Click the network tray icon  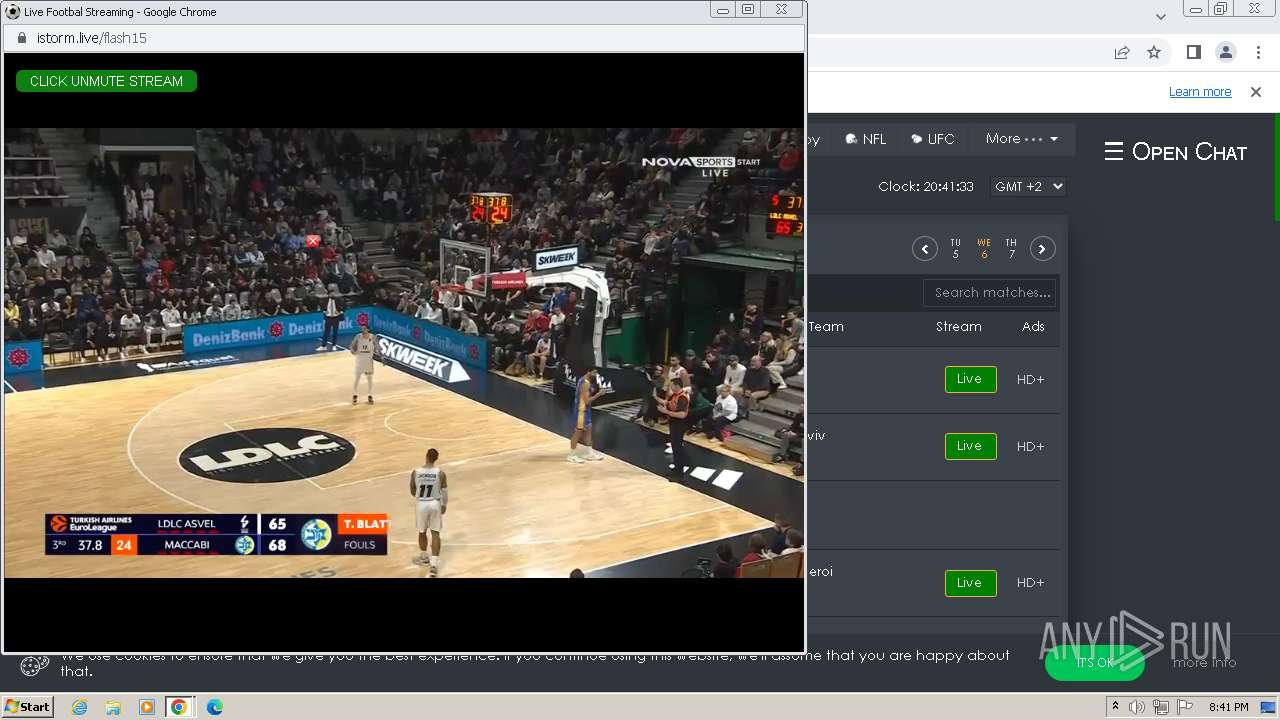[1161, 707]
